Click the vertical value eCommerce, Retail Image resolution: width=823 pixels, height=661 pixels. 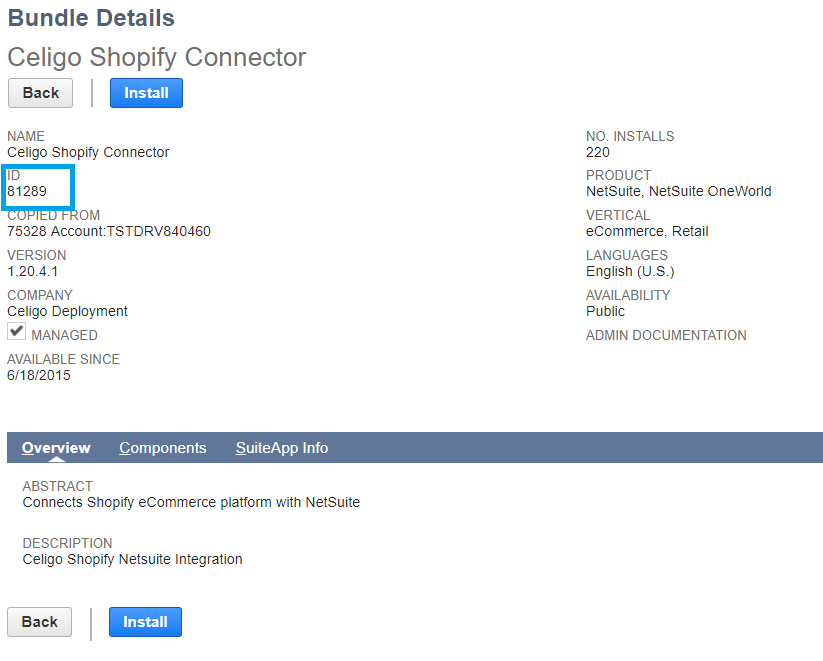pyautogui.click(x=647, y=232)
